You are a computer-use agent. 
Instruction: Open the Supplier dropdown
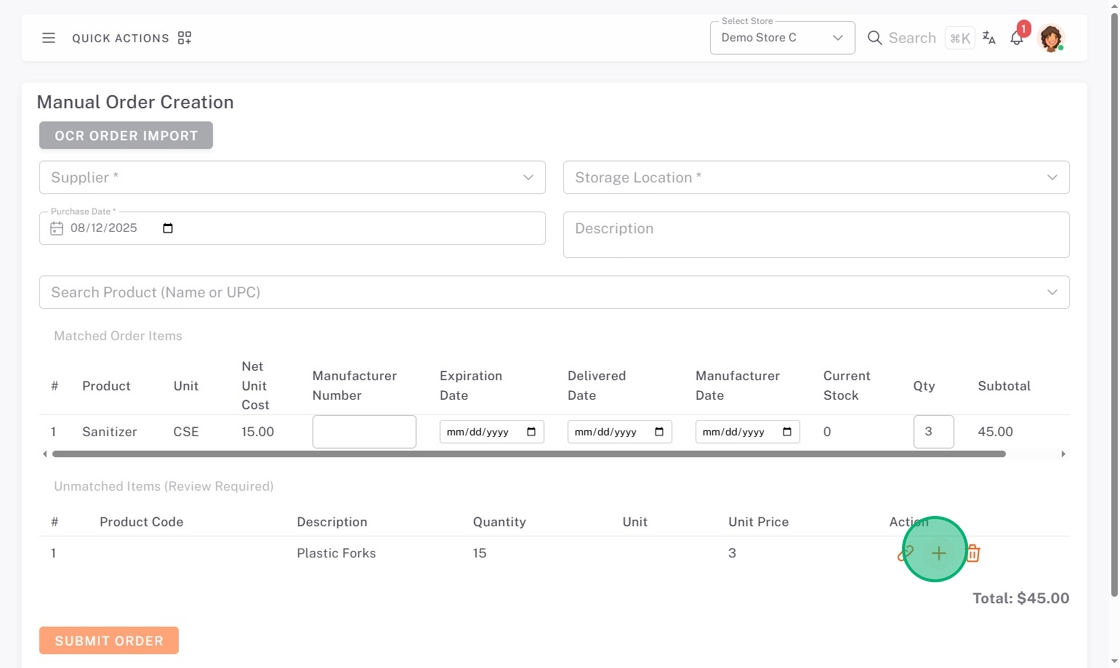(x=528, y=177)
